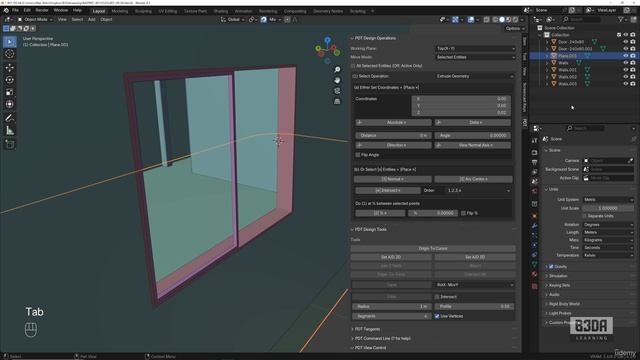
Task: Enable the Flip % checkbox
Action: tap(463, 213)
